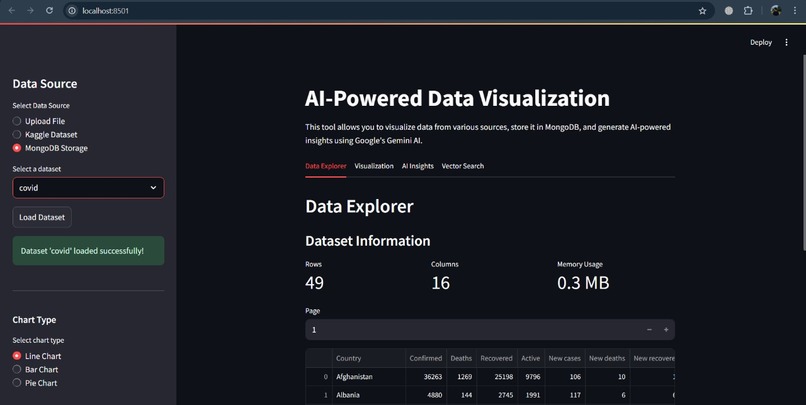The height and width of the screenshot is (405, 806).
Task: Click the Memory Usage value 0.3 MB
Action: coord(583,283)
